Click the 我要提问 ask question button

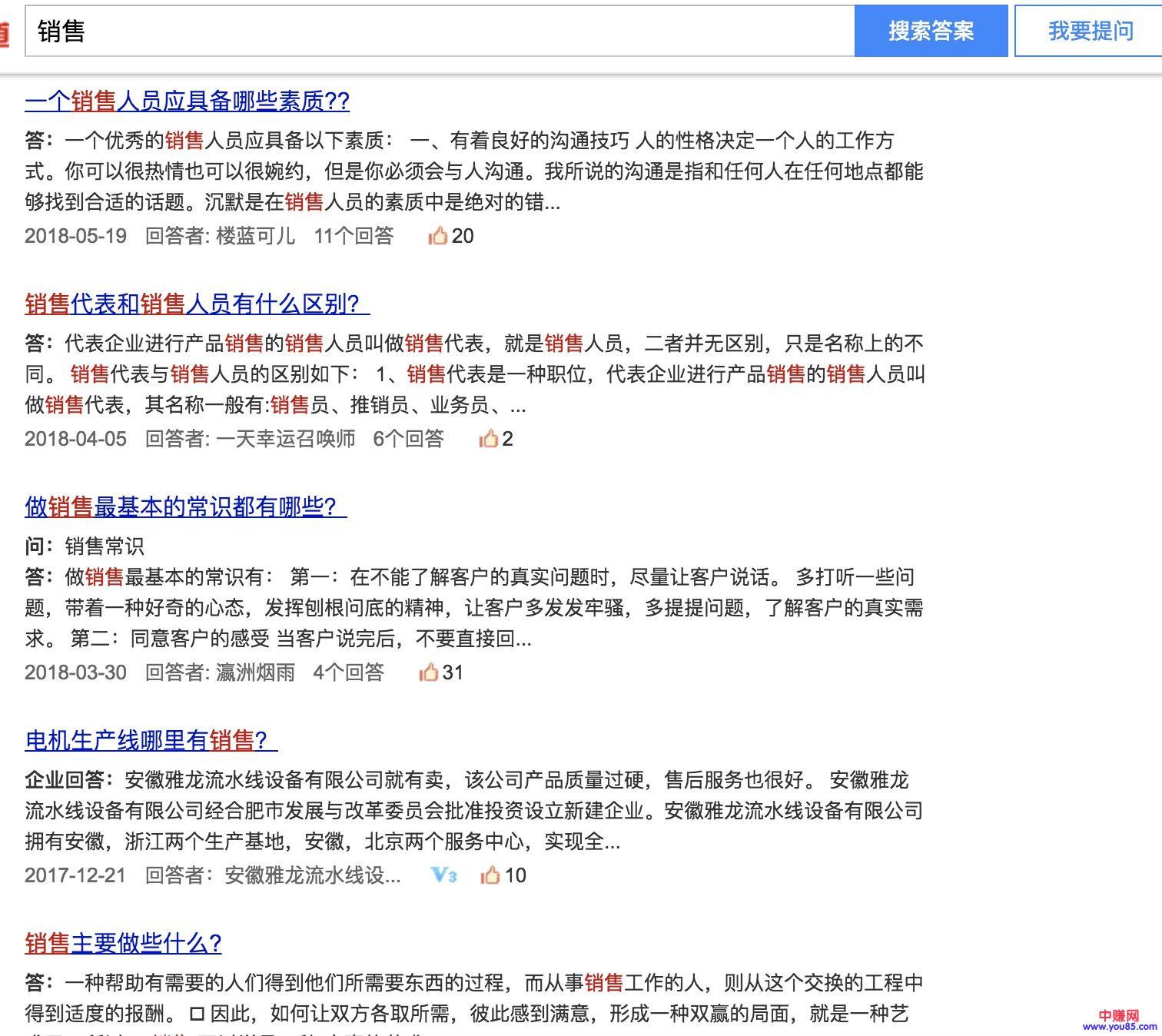click(1090, 31)
